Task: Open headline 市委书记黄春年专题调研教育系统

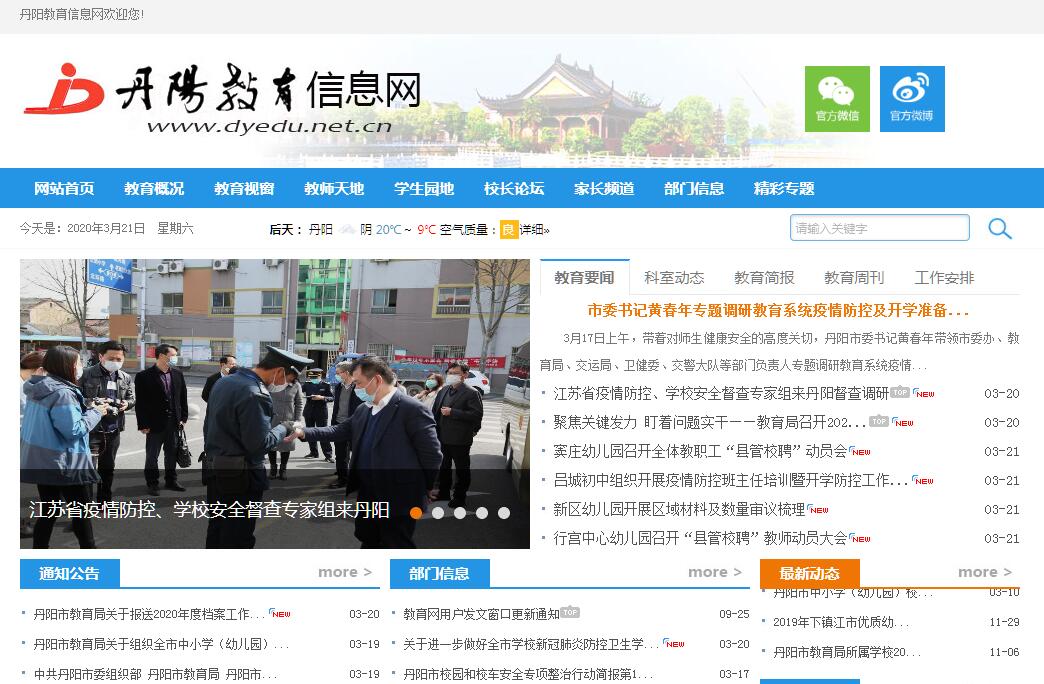Action: click(x=778, y=310)
